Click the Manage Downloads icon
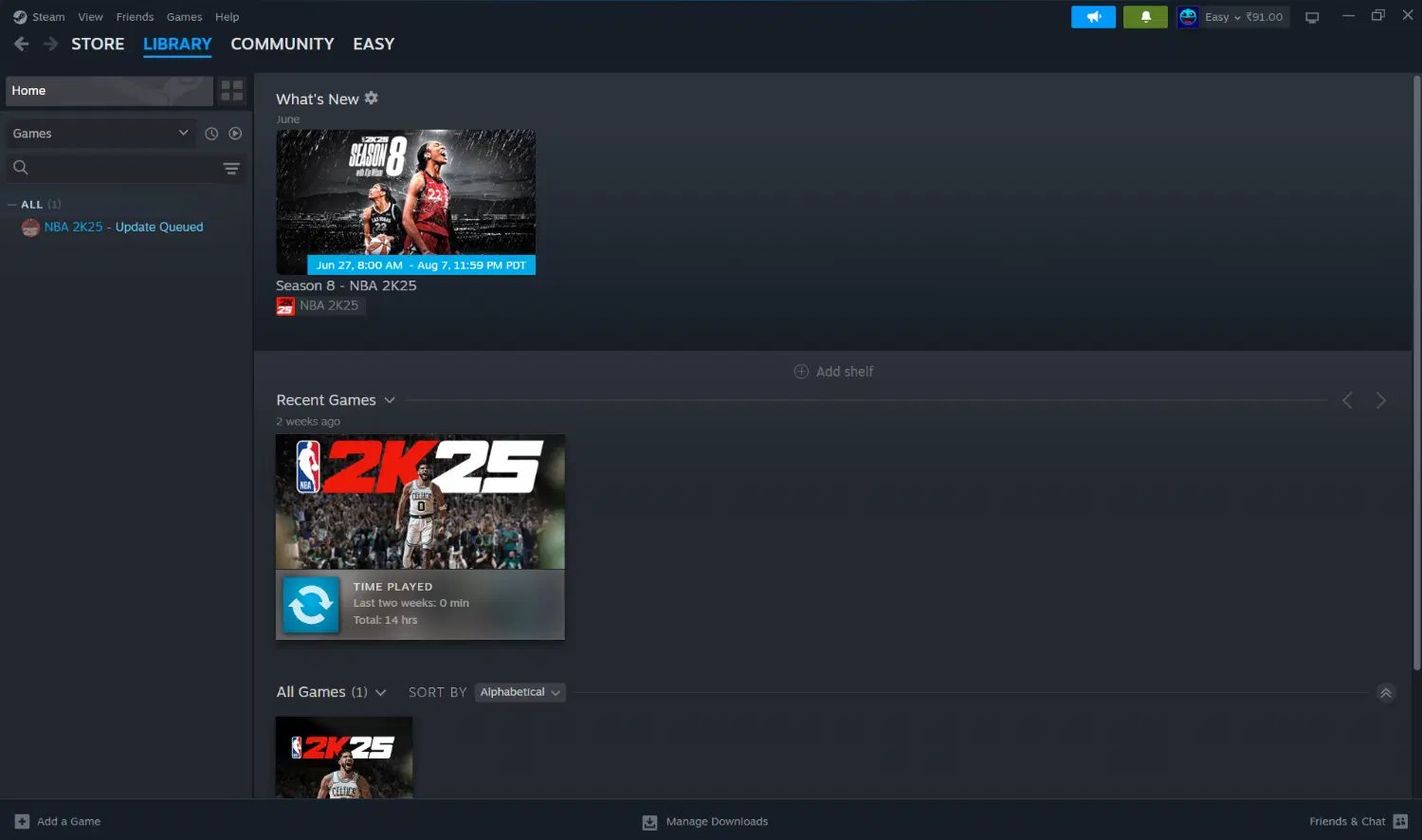The width and height of the screenshot is (1422, 840). pyautogui.click(x=649, y=822)
